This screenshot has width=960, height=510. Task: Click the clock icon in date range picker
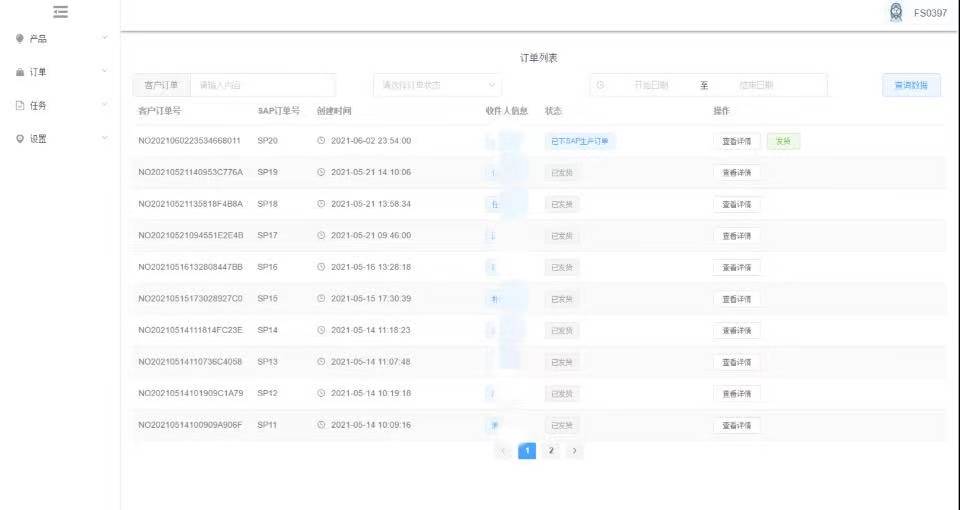click(600, 85)
